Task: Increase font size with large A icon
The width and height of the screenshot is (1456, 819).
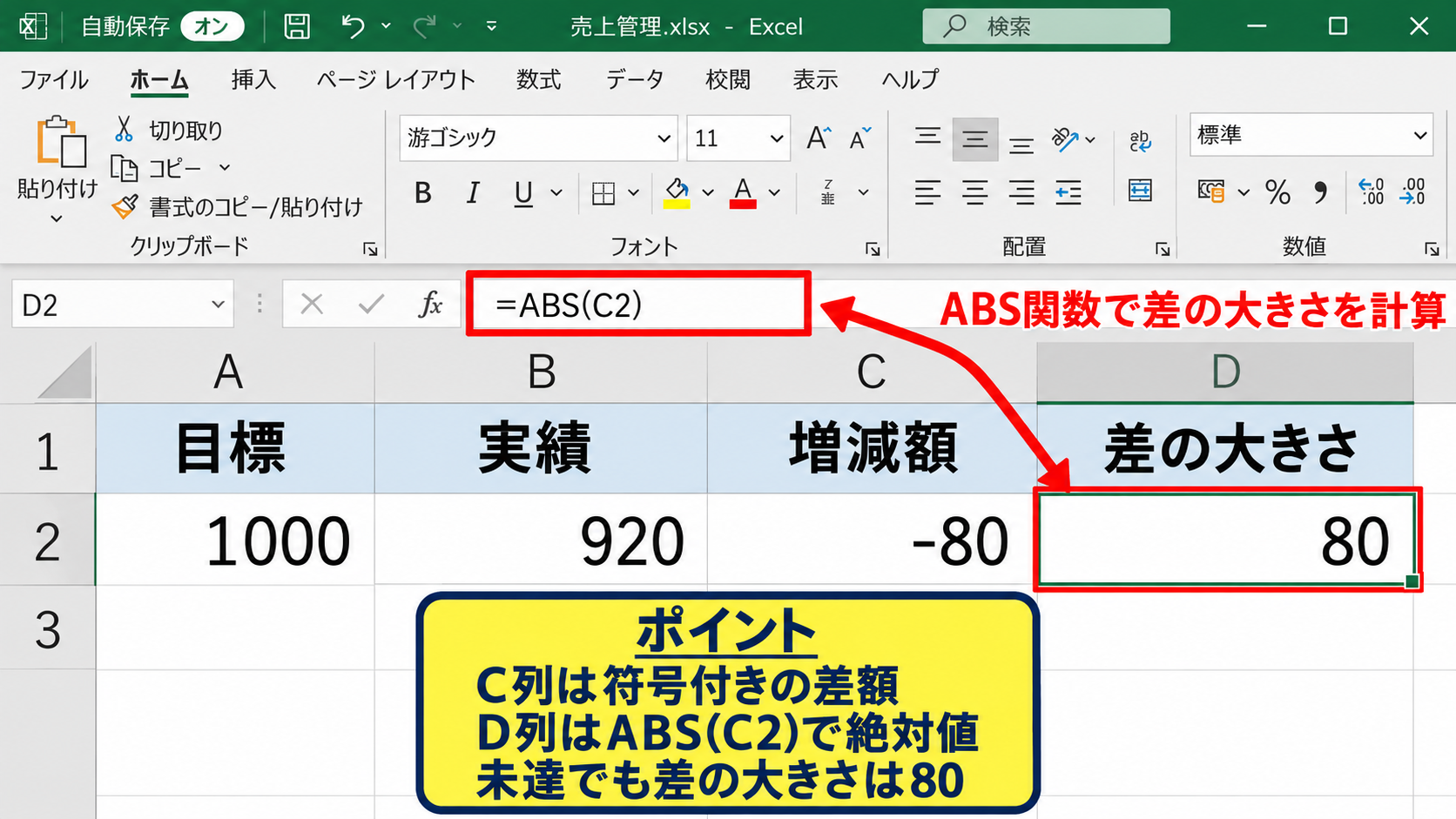Action: pos(819,138)
